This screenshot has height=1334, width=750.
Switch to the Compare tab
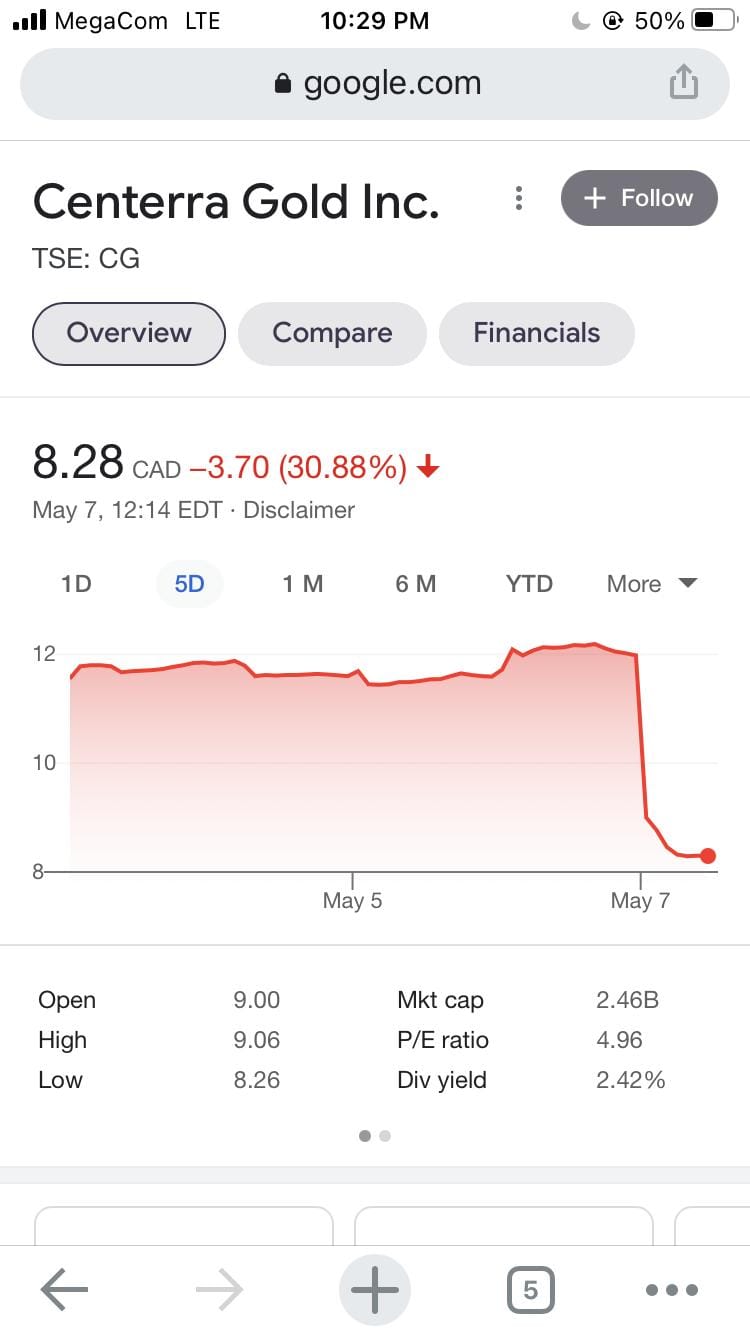tap(332, 333)
